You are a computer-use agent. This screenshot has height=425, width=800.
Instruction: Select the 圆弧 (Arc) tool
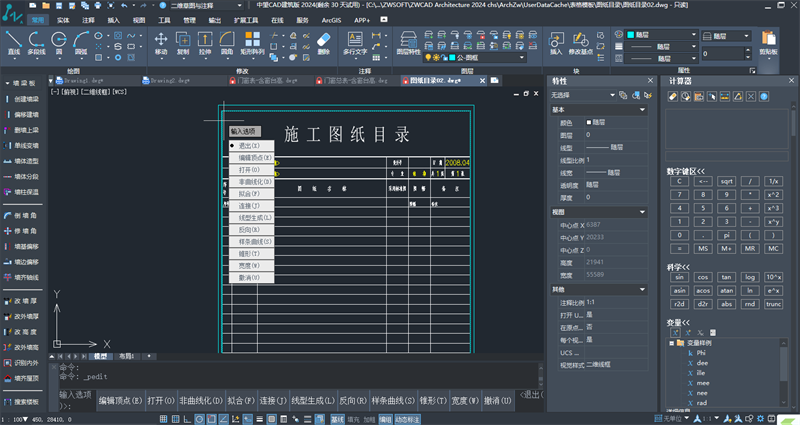click(x=81, y=43)
